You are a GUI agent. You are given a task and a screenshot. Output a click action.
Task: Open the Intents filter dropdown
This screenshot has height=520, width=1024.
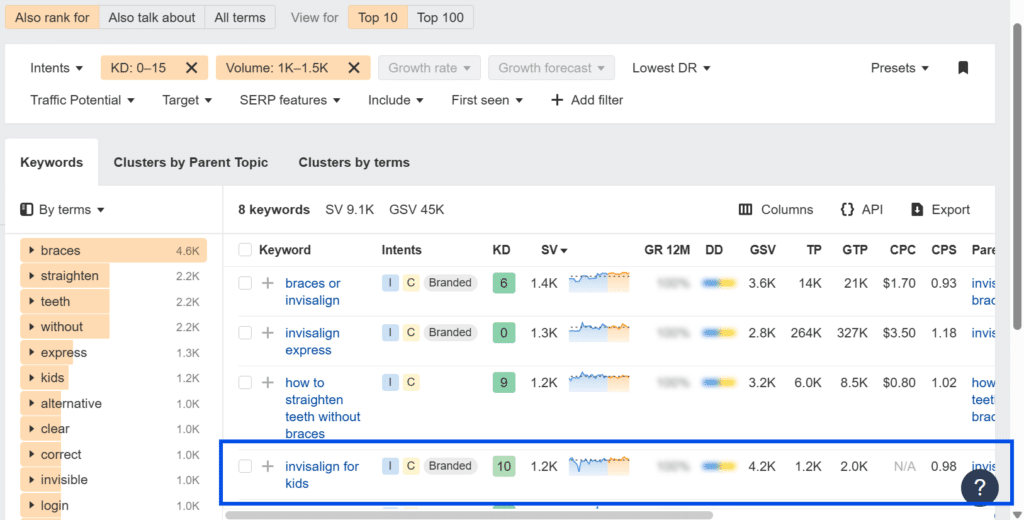(x=56, y=68)
